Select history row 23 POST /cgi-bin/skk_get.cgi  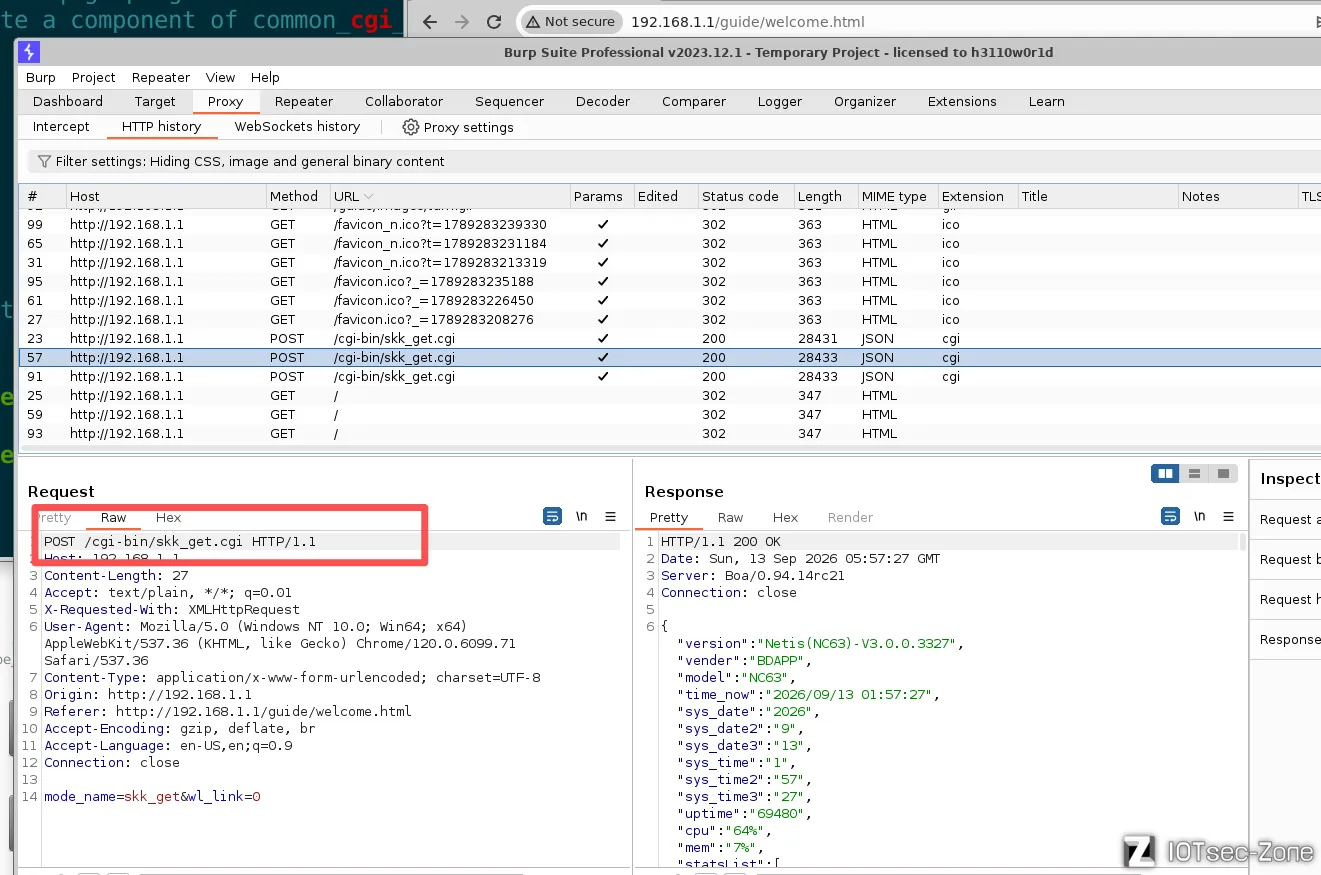(670, 338)
